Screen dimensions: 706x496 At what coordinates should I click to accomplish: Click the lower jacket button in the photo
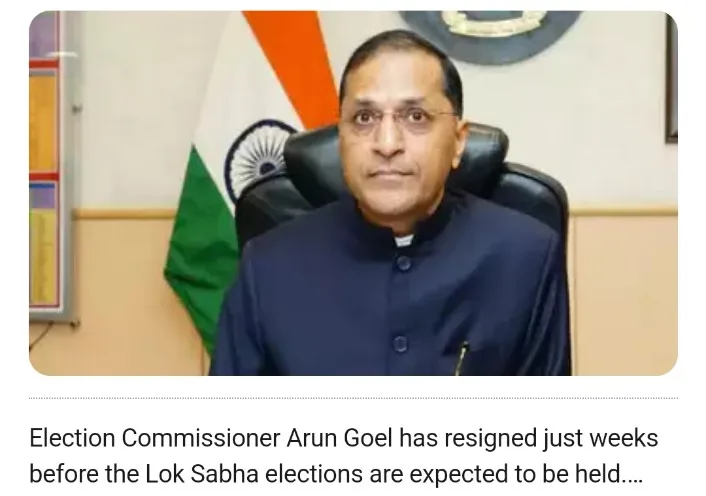[x=400, y=344]
